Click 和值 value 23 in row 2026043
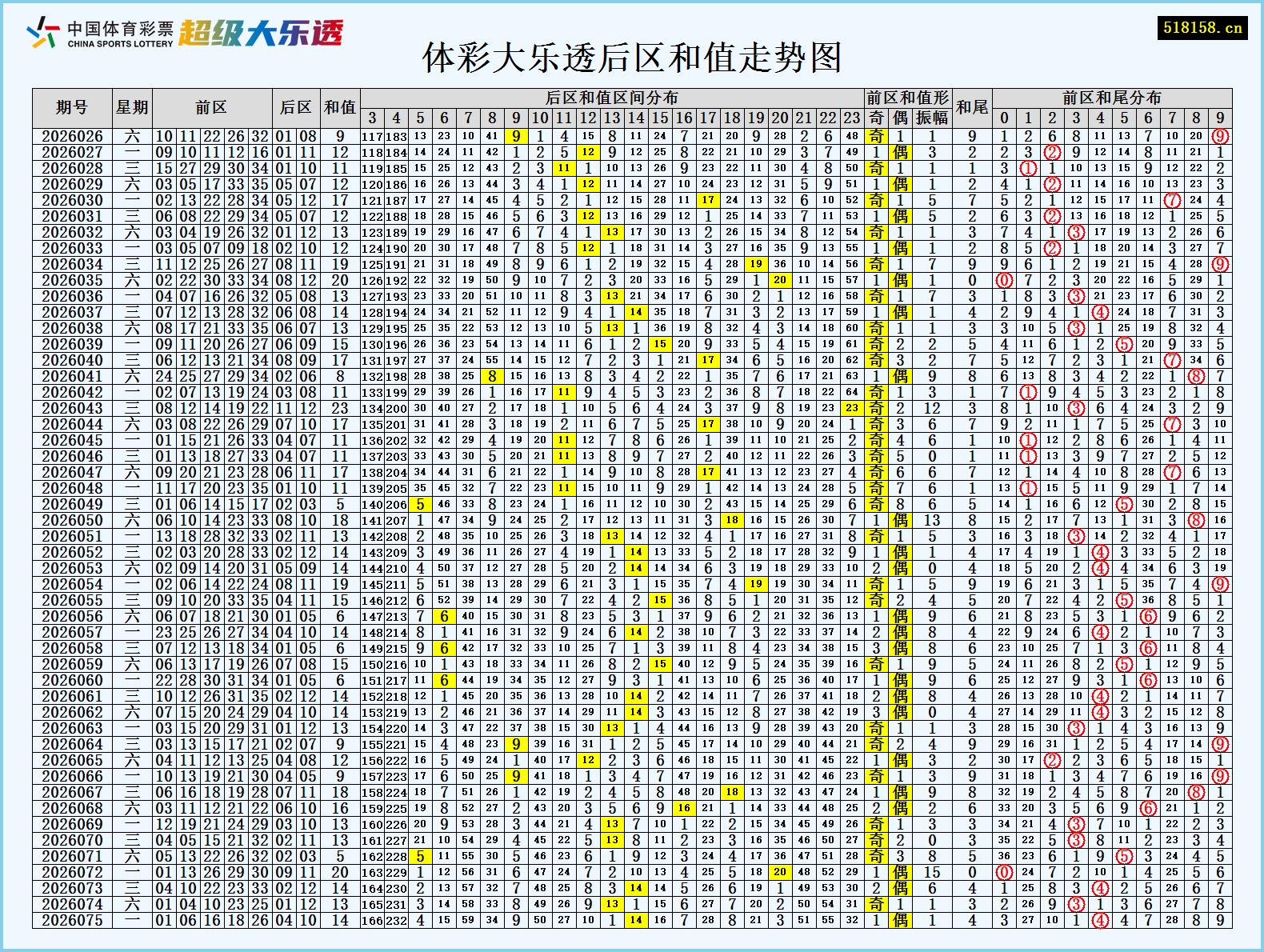Screen dimensions: 1264x952 [340, 408]
